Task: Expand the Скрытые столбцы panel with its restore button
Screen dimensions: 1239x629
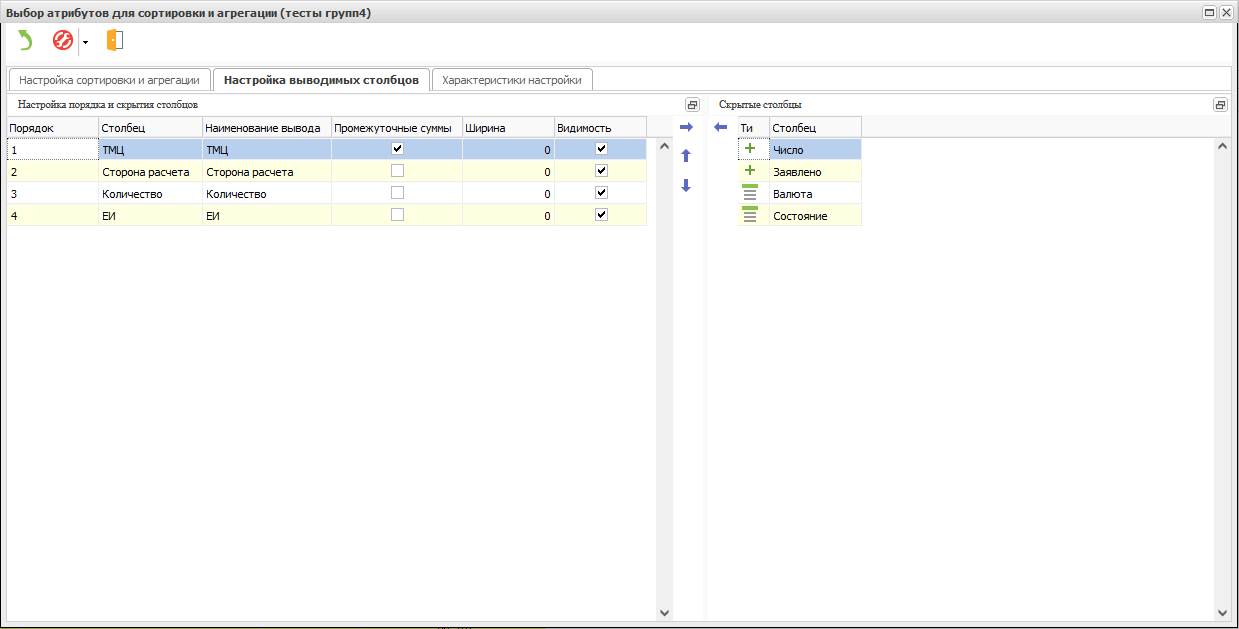Action: tap(1219, 105)
